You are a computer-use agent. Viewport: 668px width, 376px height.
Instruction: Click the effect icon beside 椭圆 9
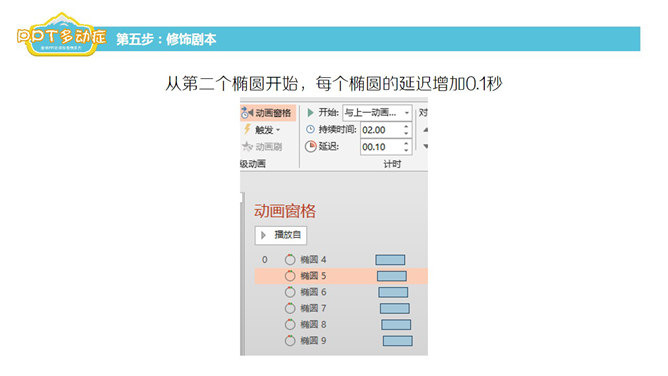(290, 341)
